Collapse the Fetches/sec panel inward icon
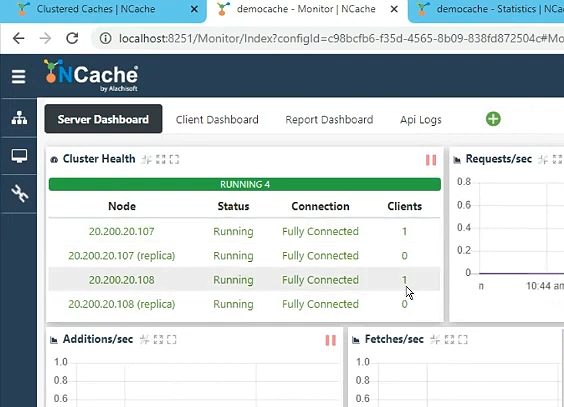This screenshot has height=407, width=564. [435, 339]
